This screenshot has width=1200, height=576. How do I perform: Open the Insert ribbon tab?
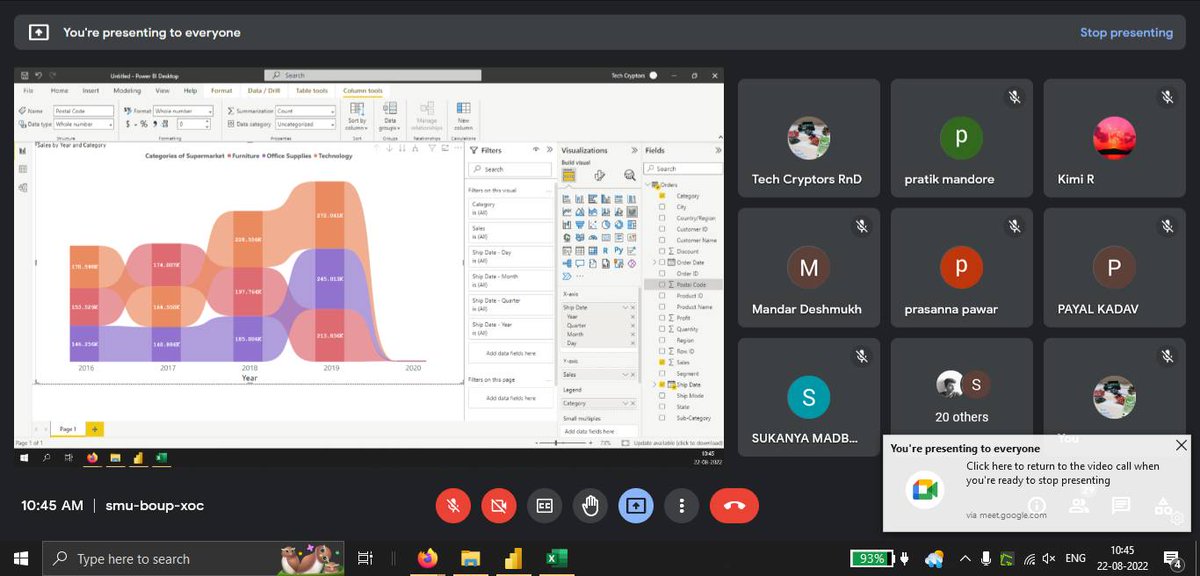pyautogui.click(x=90, y=90)
